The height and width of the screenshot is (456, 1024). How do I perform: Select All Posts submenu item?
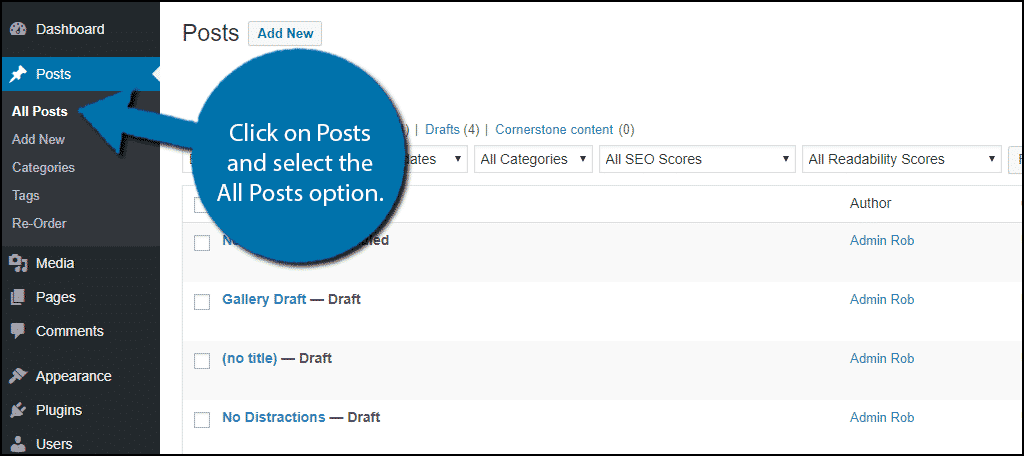(40, 112)
